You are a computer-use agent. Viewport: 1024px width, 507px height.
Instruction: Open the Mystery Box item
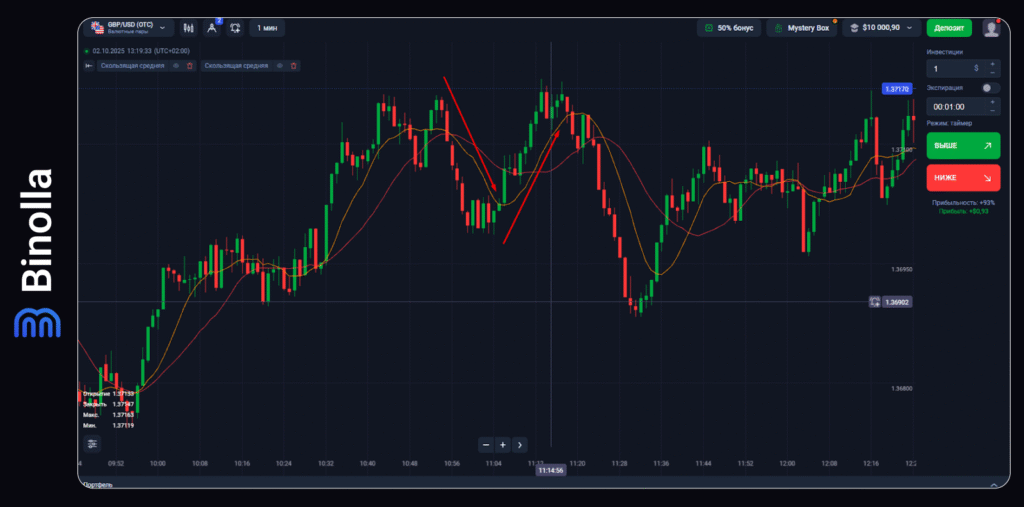pos(801,28)
